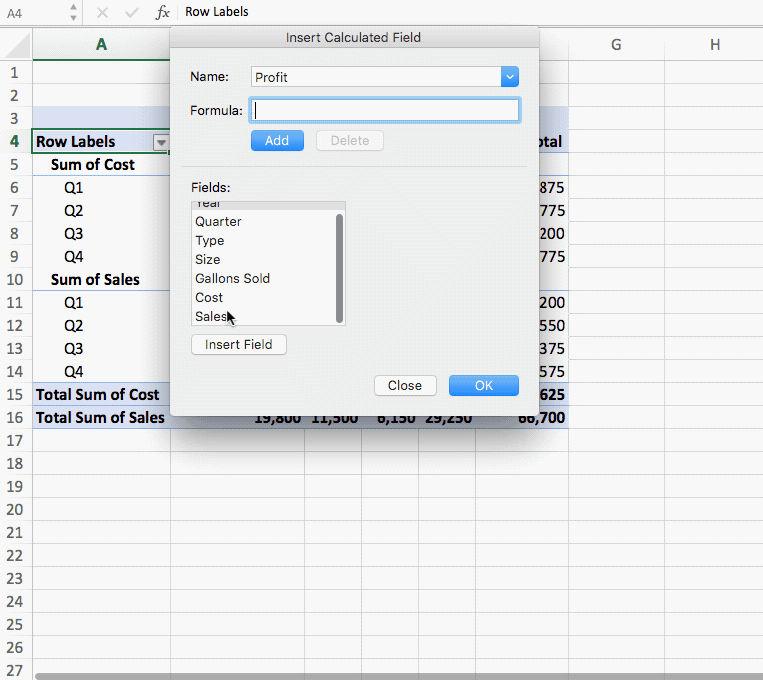Choose Gallons Sold from Fields list
Image resolution: width=763 pixels, height=680 pixels.
coord(232,279)
